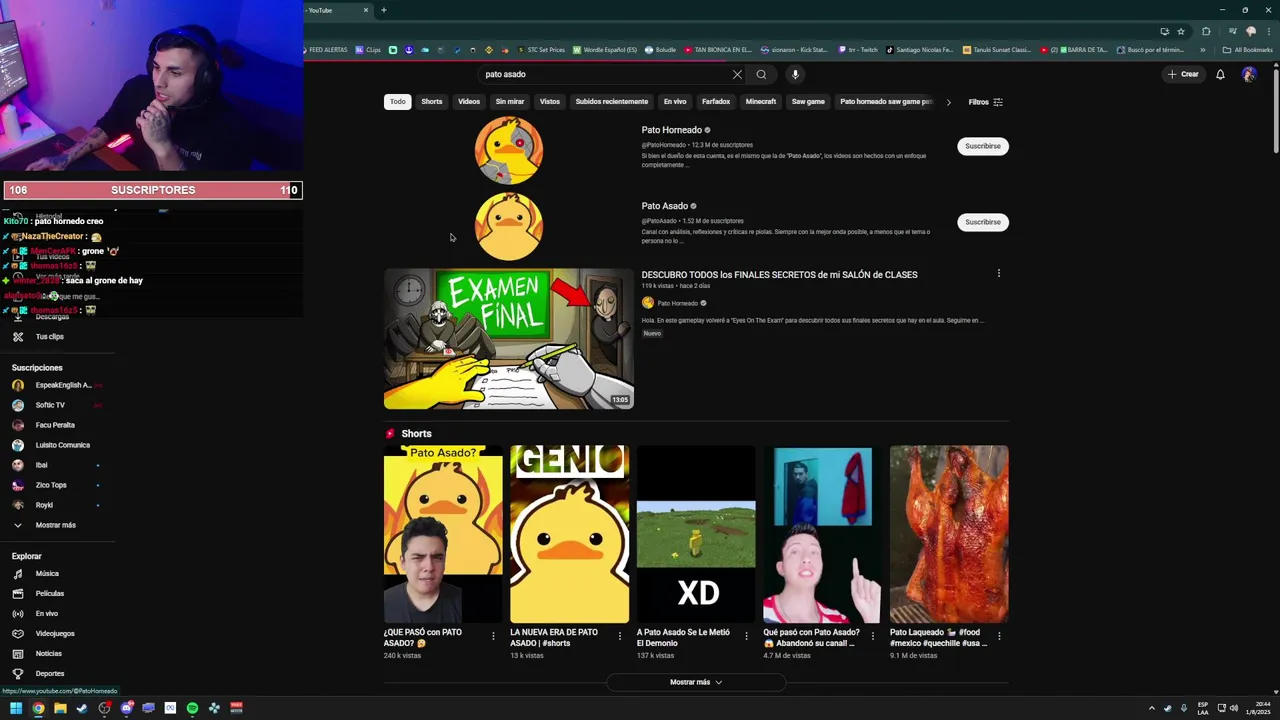Click the Crear button

pos(1183,74)
